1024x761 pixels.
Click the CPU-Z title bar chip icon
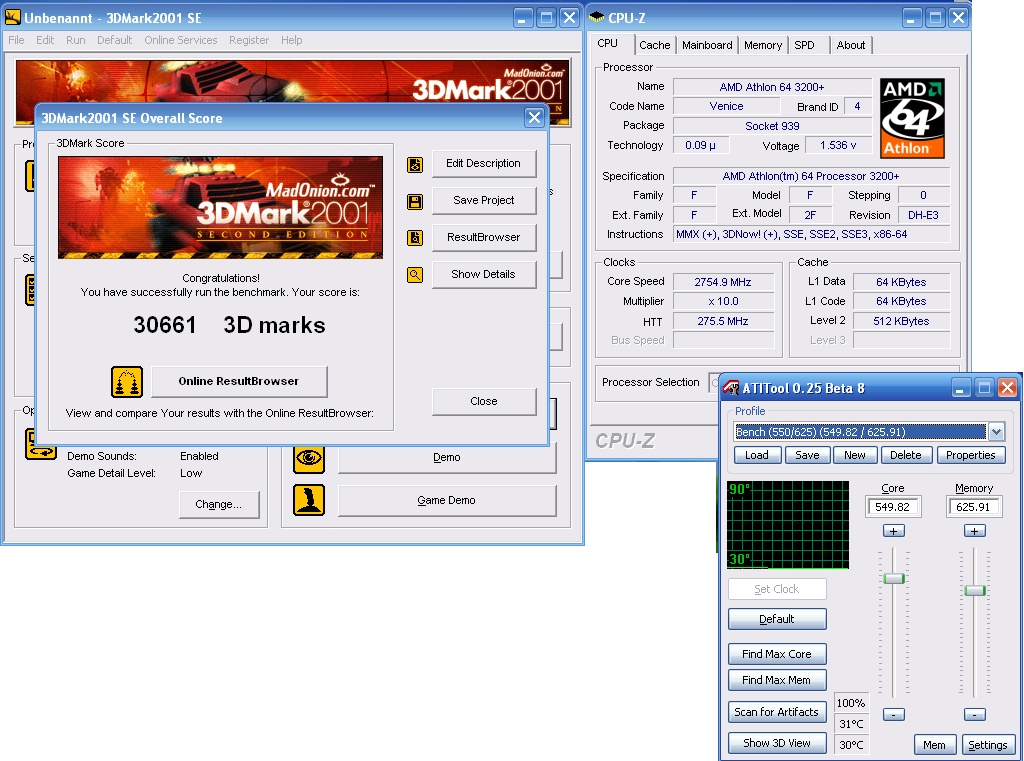point(596,18)
